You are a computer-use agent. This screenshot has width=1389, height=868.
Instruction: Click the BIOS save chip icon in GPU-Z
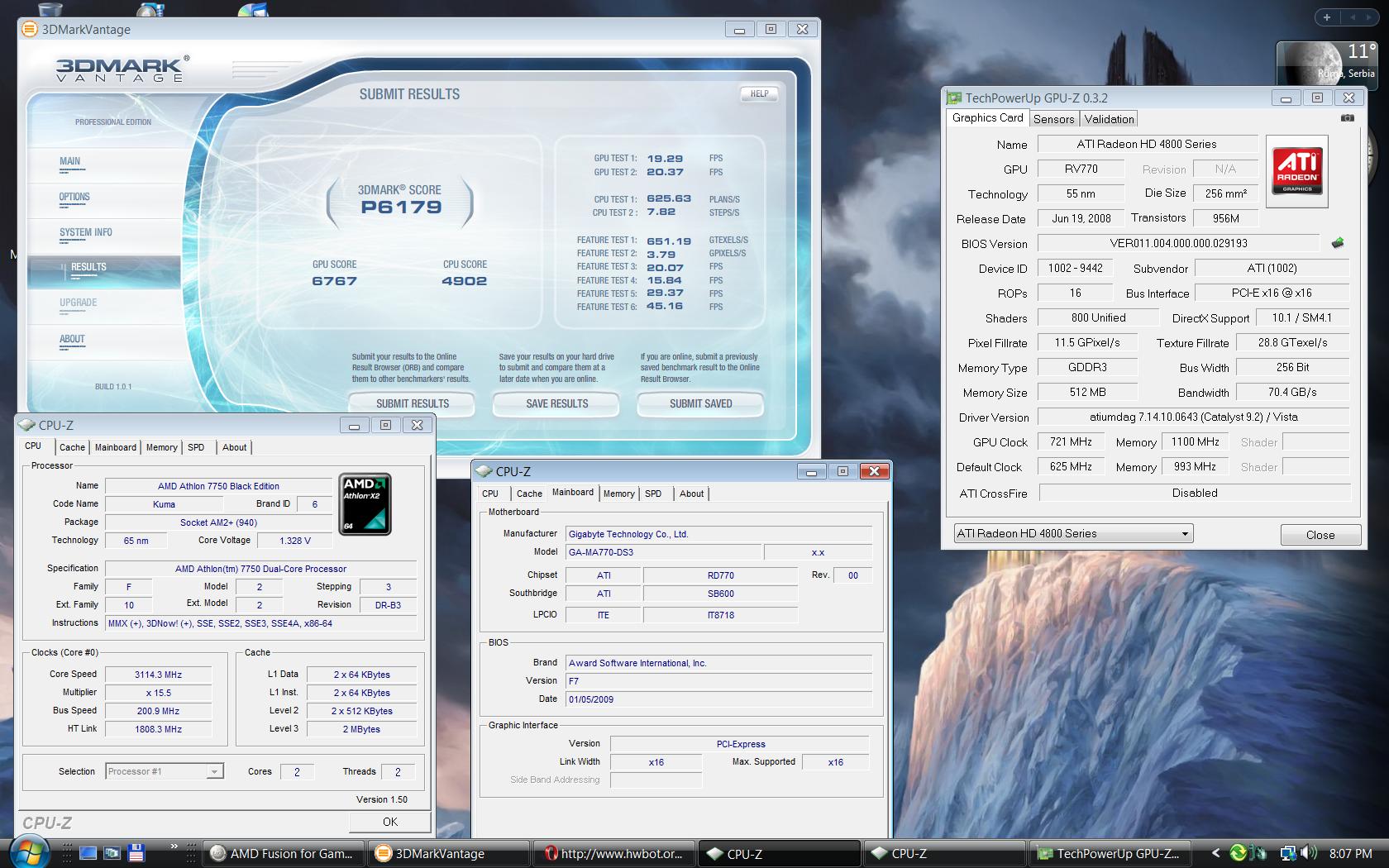(x=1338, y=243)
